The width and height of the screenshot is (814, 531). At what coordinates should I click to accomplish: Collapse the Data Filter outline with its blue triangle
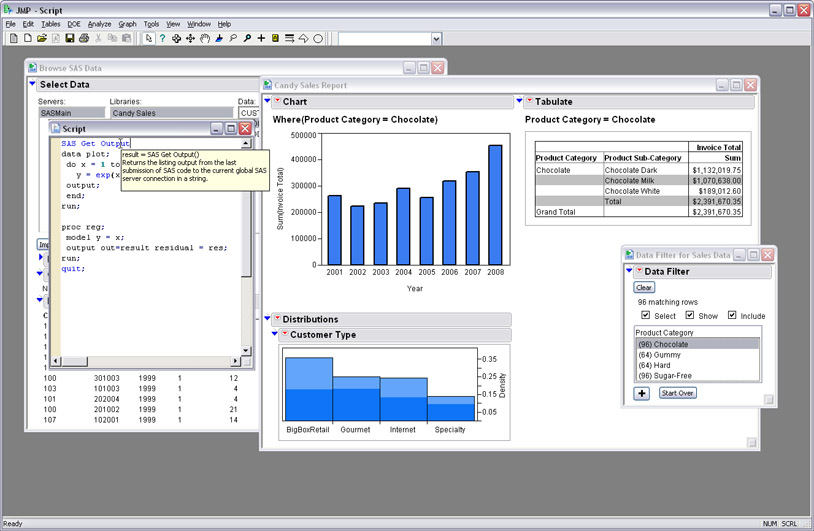[629, 270]
